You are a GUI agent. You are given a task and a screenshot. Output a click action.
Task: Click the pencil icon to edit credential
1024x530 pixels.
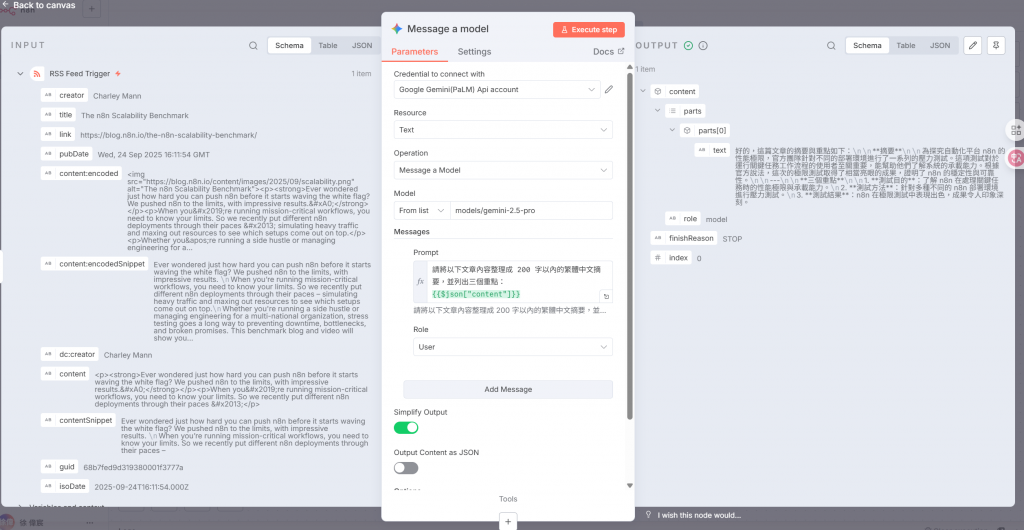point(609,89)
